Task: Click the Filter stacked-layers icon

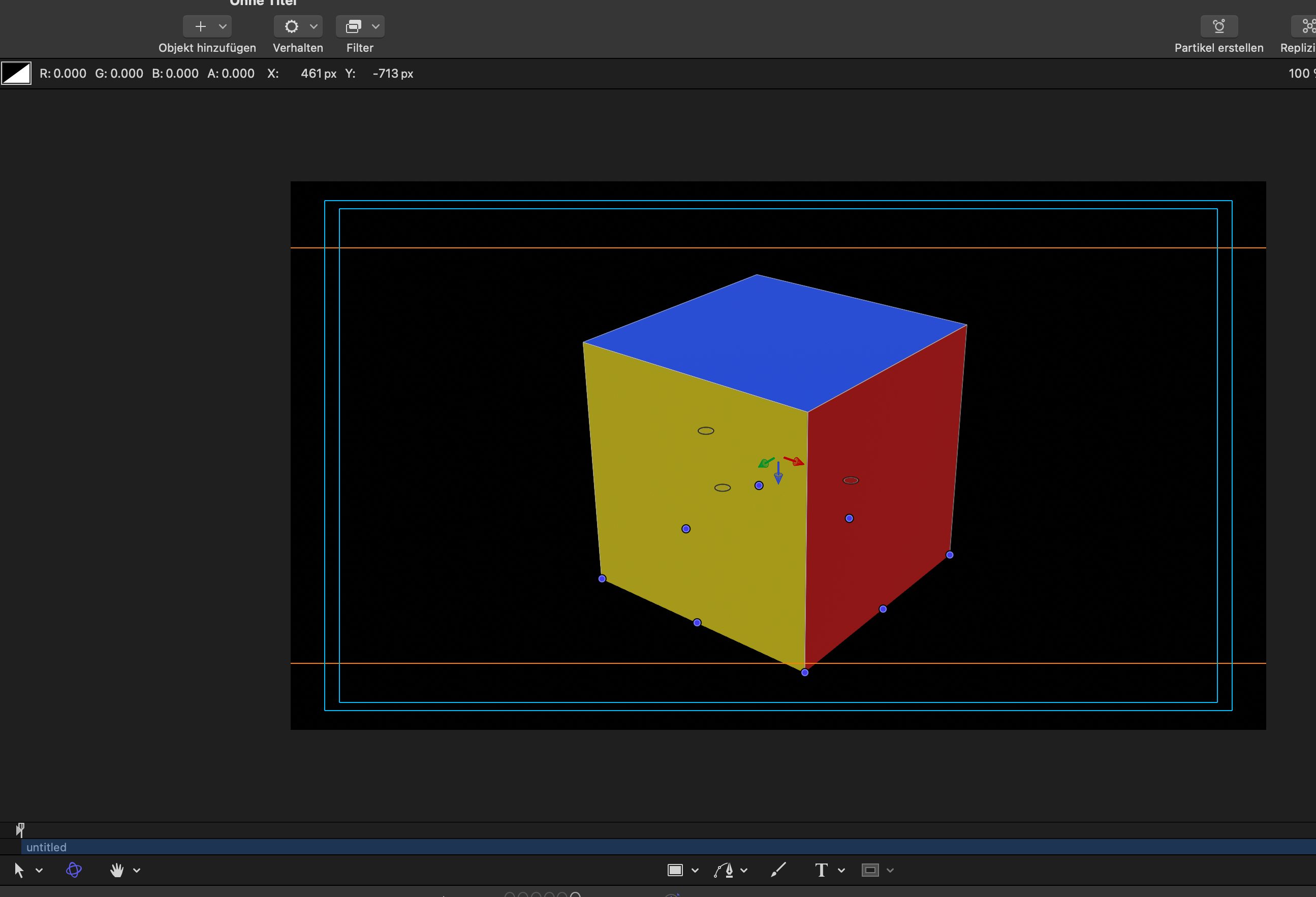Action: tap(353, 26)
